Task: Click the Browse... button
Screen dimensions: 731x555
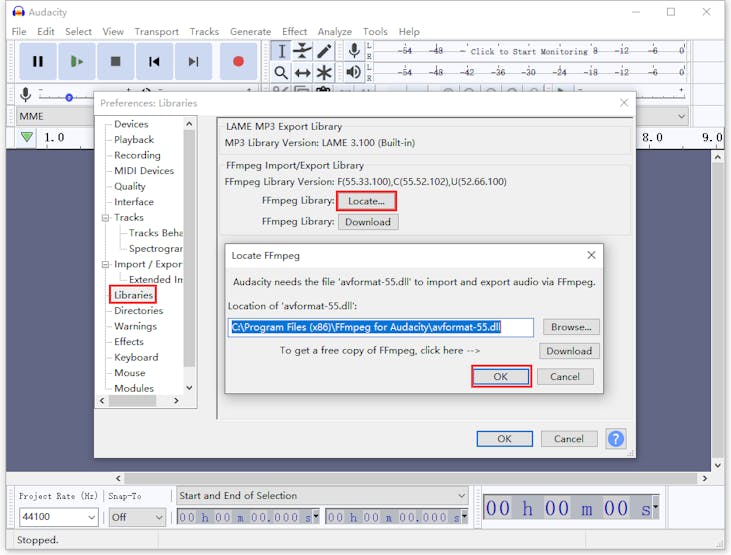Action: [x=571, y=327]
